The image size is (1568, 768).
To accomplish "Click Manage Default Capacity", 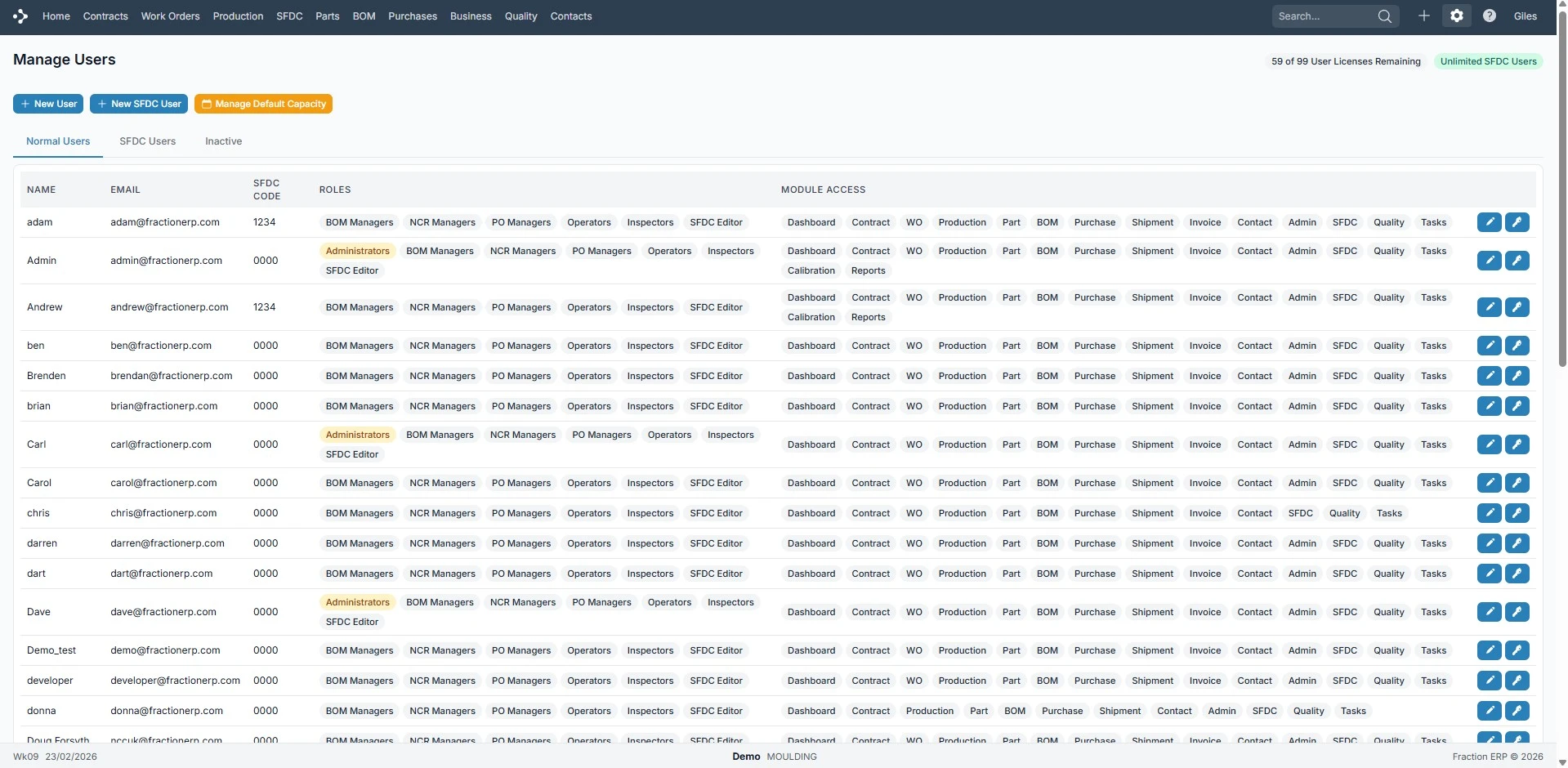I will pyautogui.click(x=262, y=104).
